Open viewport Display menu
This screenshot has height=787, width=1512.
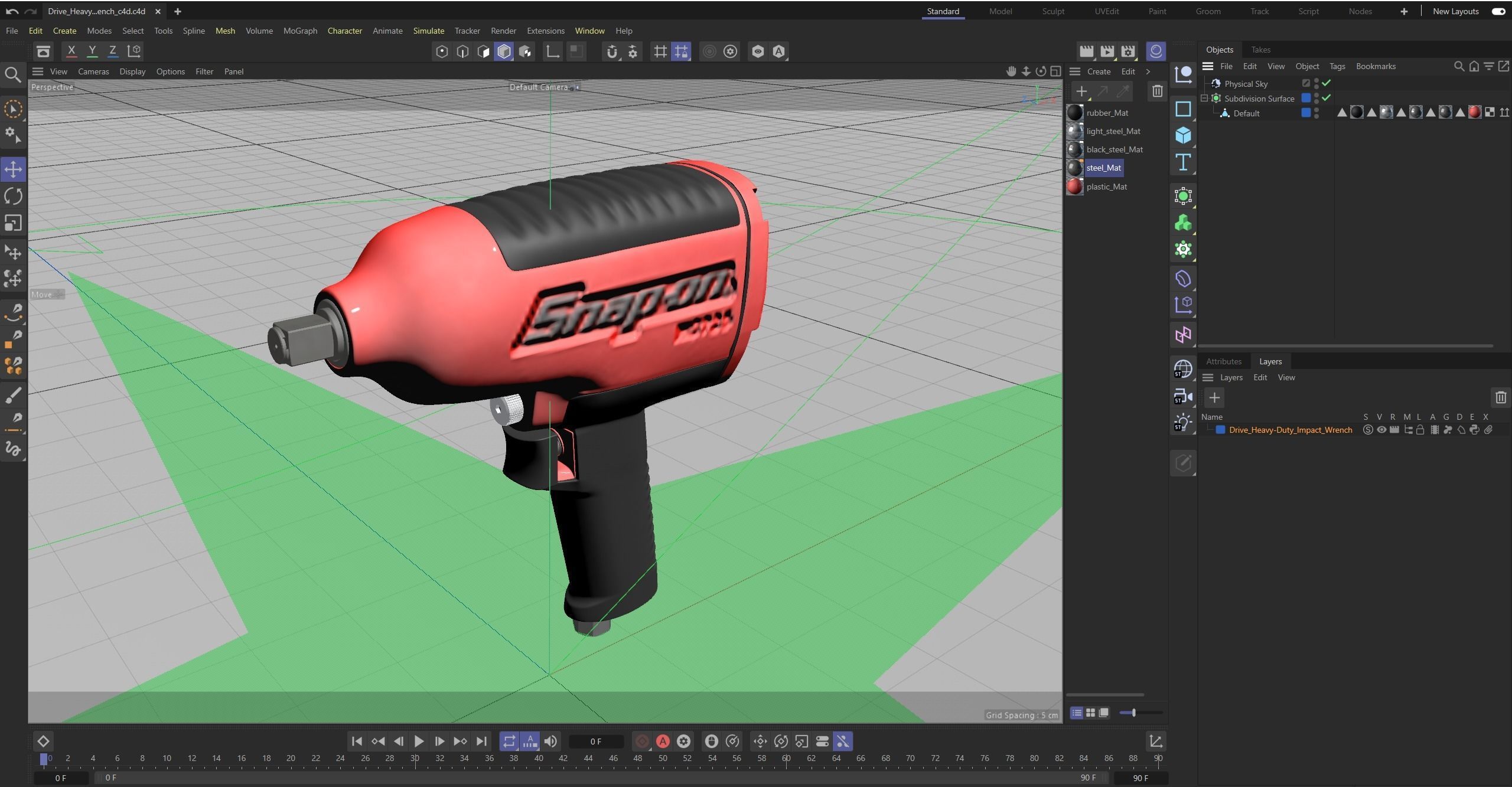pos(132,71)
